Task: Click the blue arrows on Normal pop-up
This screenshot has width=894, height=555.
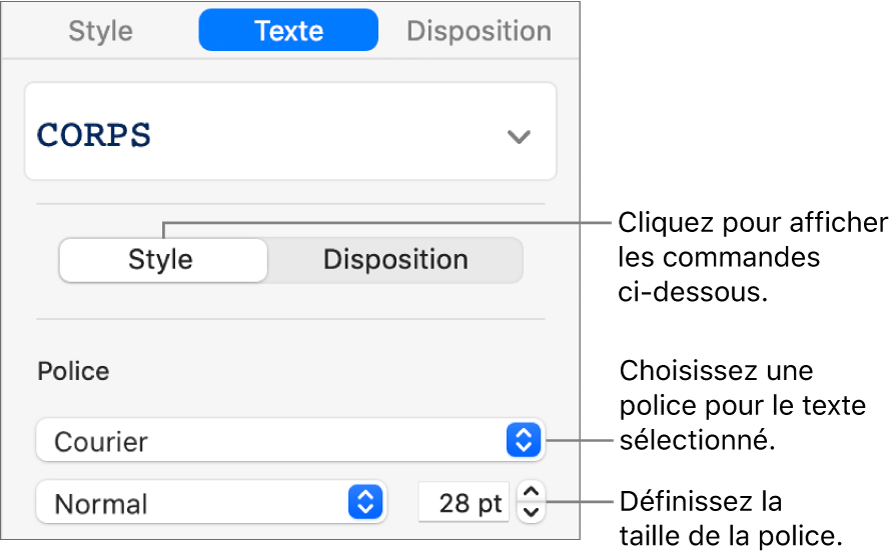Action: click(x=365, y=503)
